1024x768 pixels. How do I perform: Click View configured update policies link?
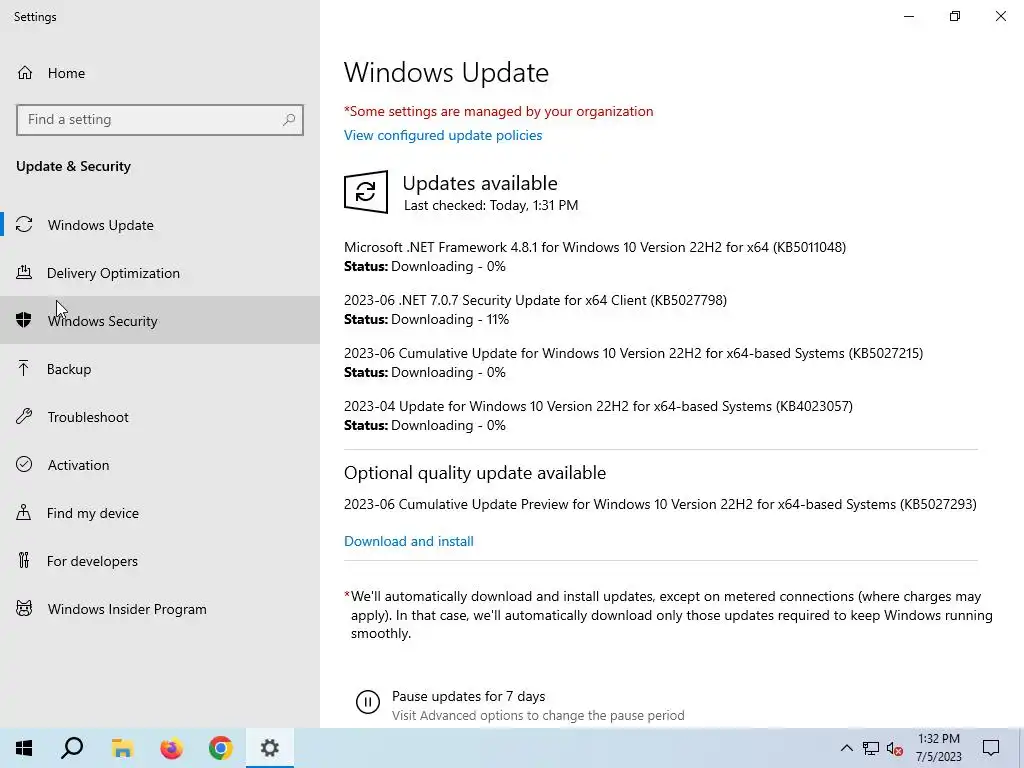pyautogui.click(x=443, y=135)
